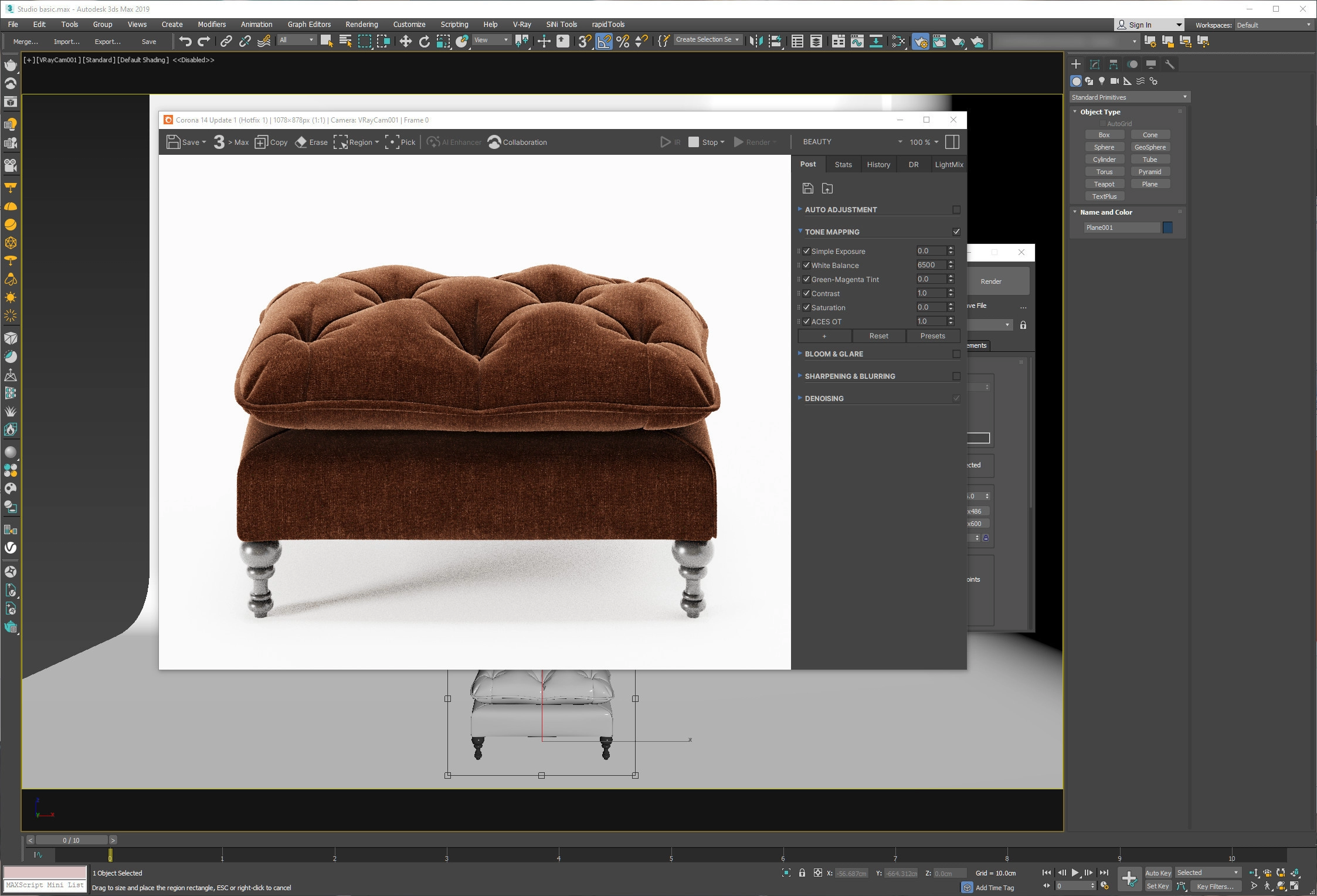Click the Play Animation button
The height and width of the screenshot is (896, 1317).
pos(1075,873)
